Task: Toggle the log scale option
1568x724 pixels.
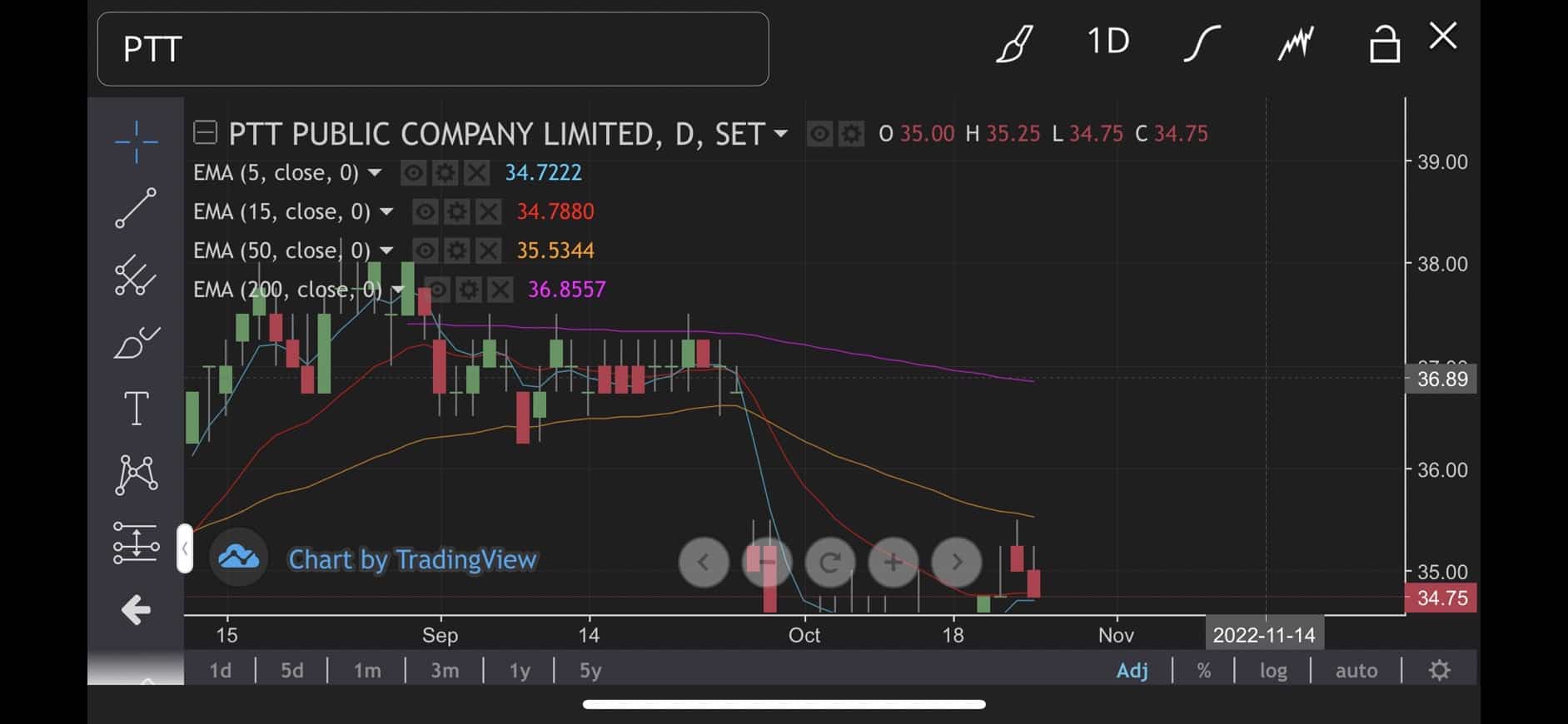Action: [x=1273, y=671]
